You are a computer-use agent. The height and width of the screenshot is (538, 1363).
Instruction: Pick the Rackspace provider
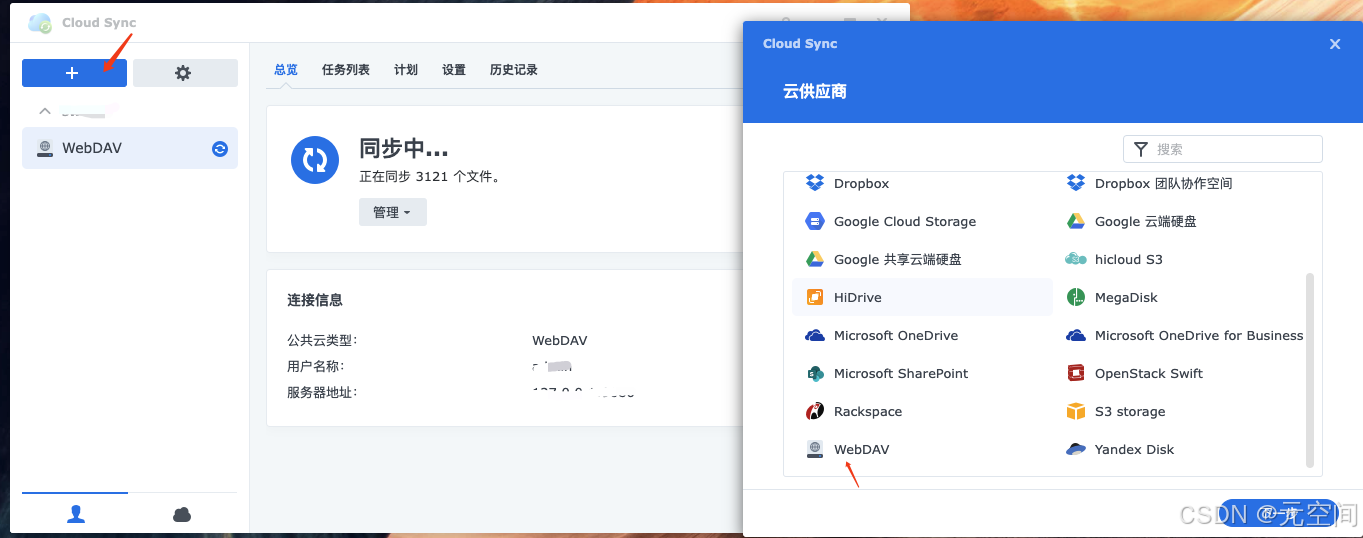pyautogui.click(x=922, y=412)
